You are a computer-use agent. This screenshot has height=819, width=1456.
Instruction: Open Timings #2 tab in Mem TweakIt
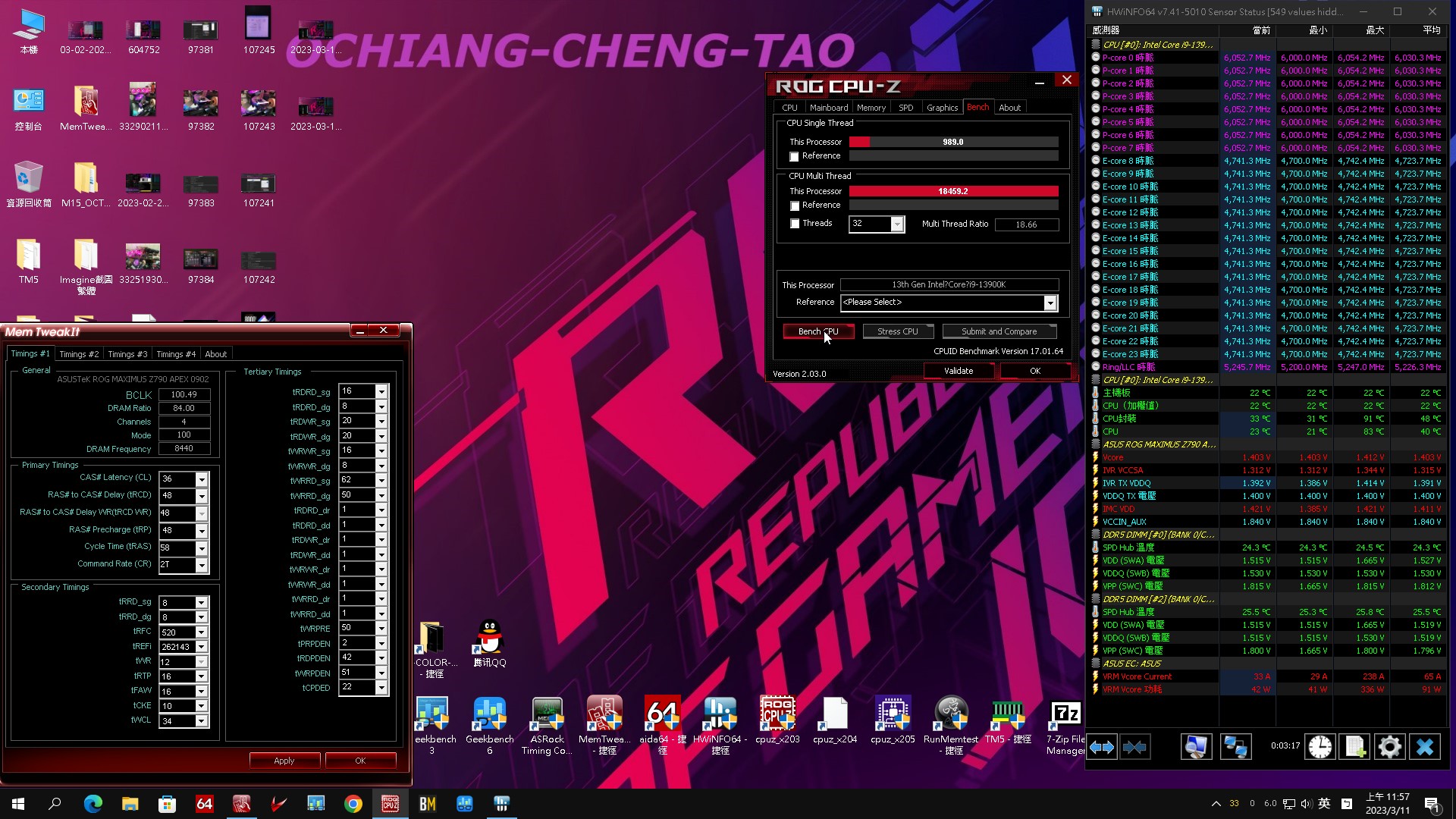point(79,354)
